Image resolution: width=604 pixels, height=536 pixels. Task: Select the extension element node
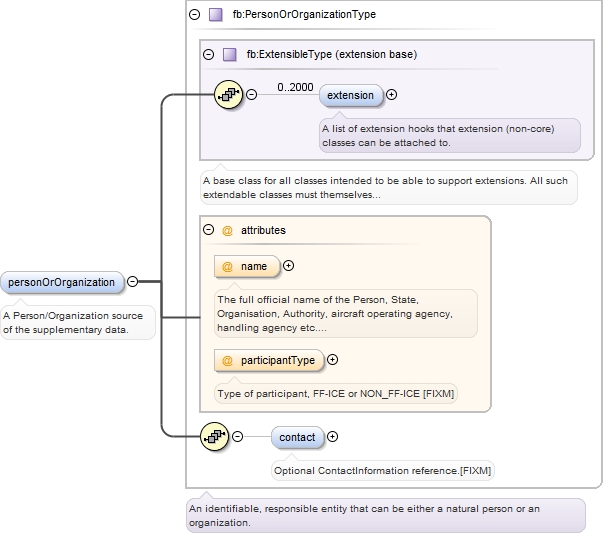pyautogui.click(x=350, y=95)
